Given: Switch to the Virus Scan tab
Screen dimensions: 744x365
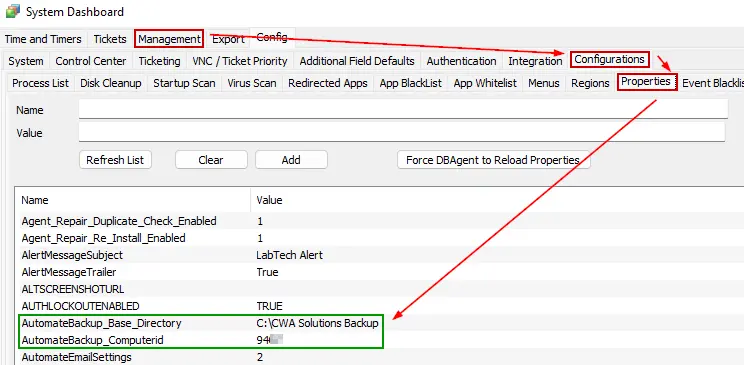Looking at the screenshot, I should tap(252, 83).
